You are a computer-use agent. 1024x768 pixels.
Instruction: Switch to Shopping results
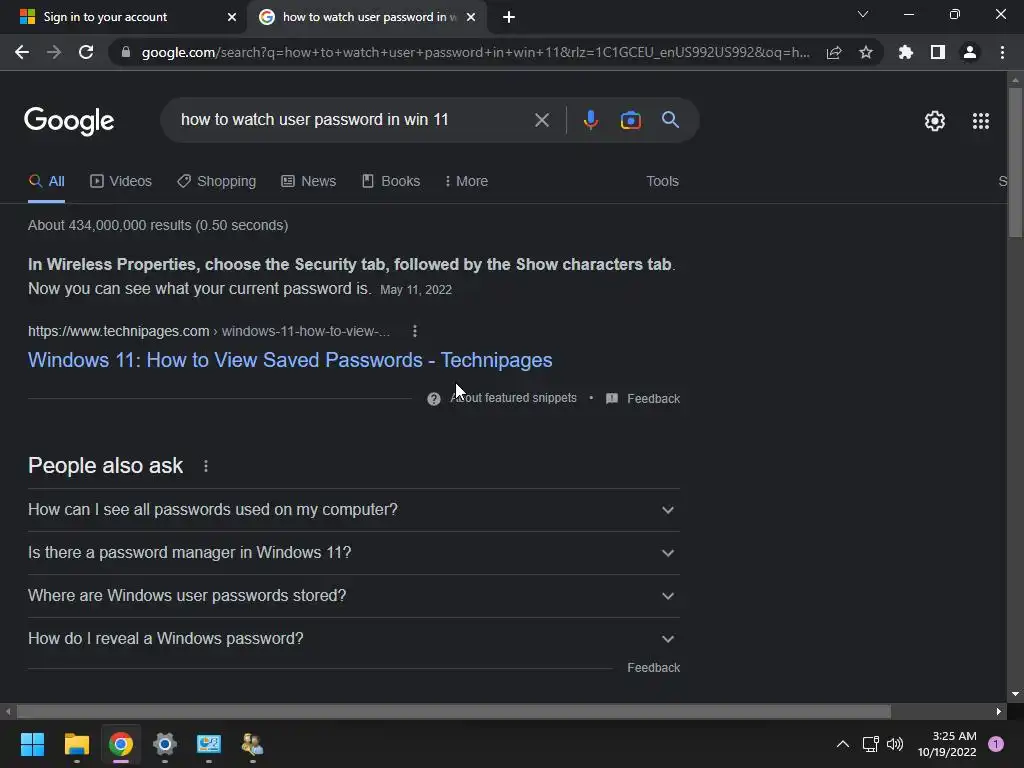tap(217, 182)
